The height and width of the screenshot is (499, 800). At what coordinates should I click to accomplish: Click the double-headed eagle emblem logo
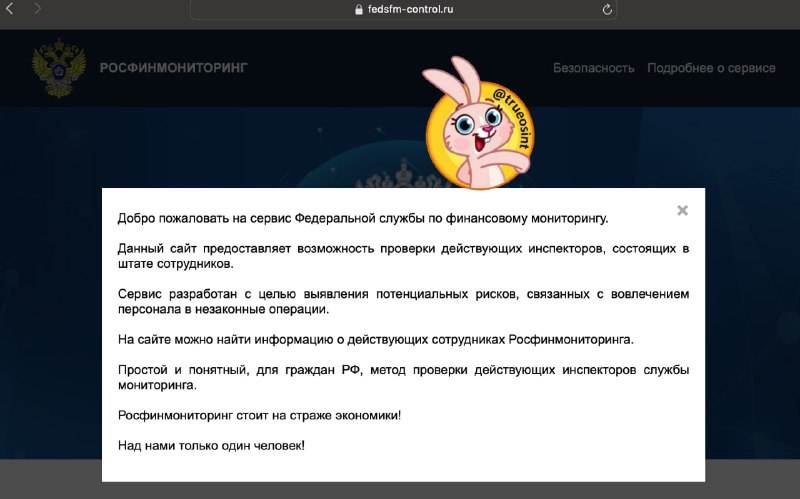tap(59, 68)
